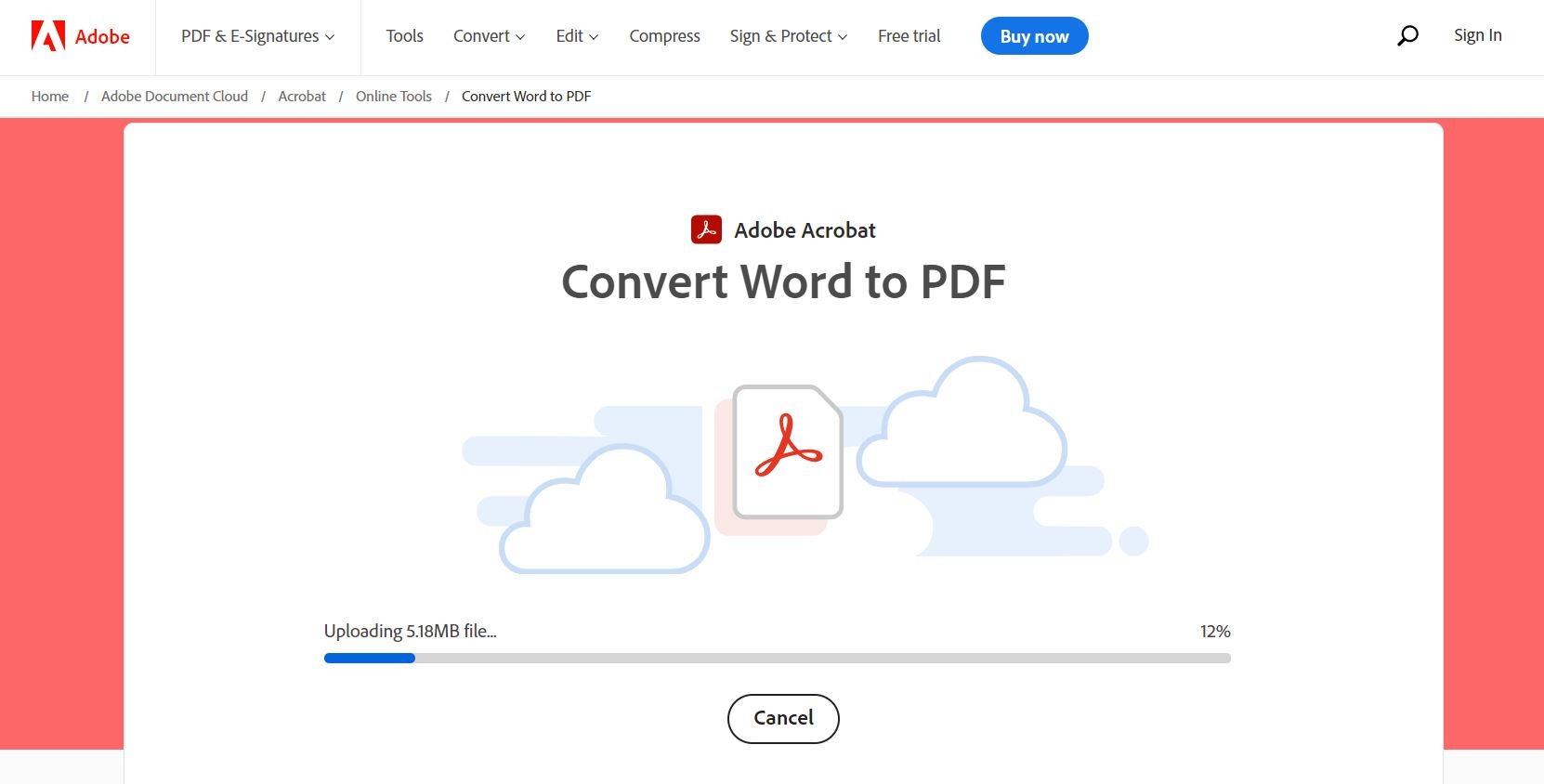This screenshot has height=784, width=1544.
Task: Click the Convert Word to PDF breadcrumb
Action: 527,97
